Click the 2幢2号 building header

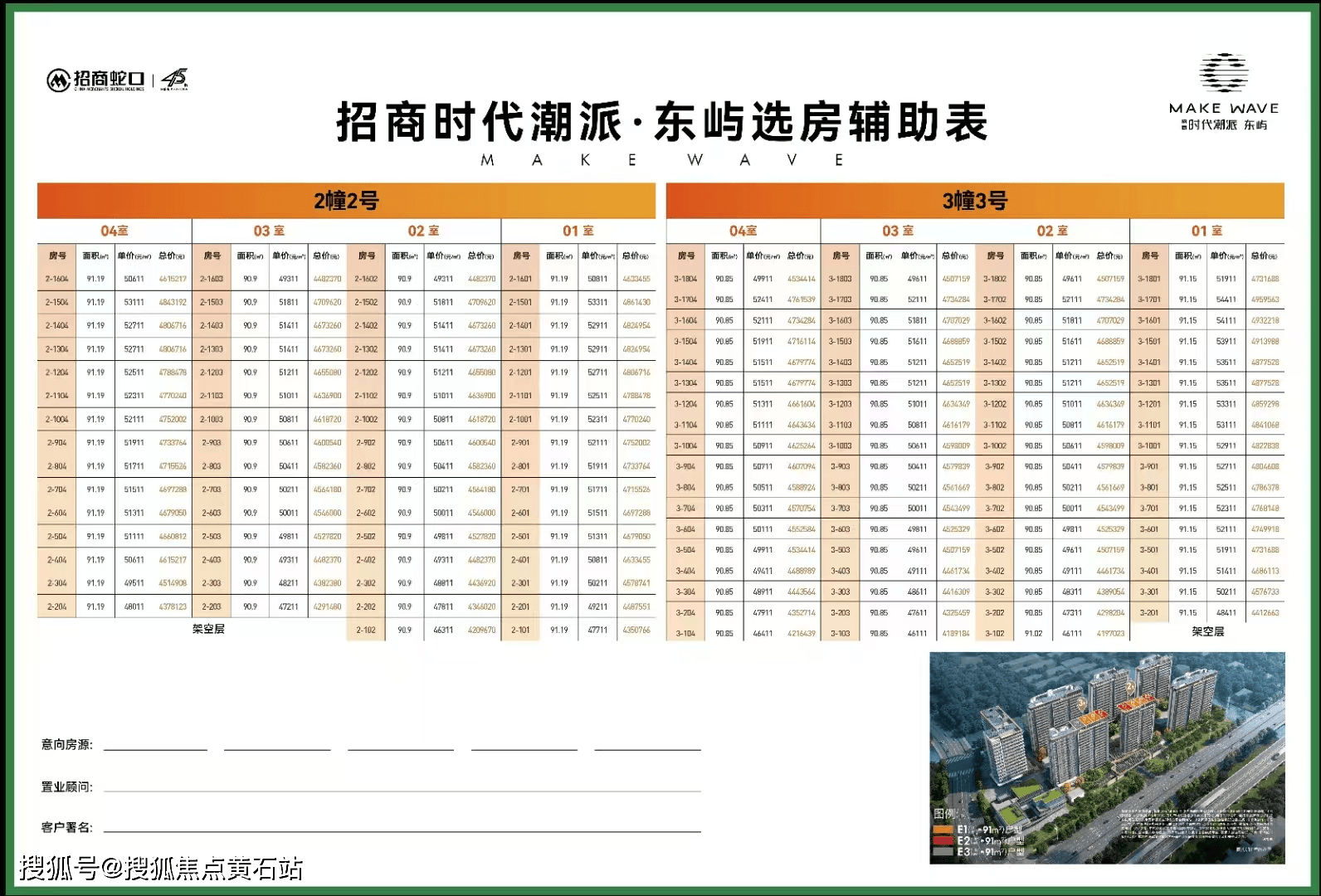(346, 201)
